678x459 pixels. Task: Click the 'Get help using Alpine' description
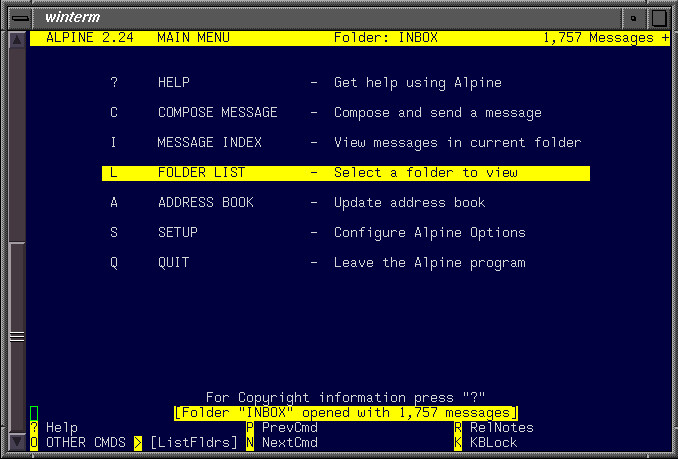point(418,82)
